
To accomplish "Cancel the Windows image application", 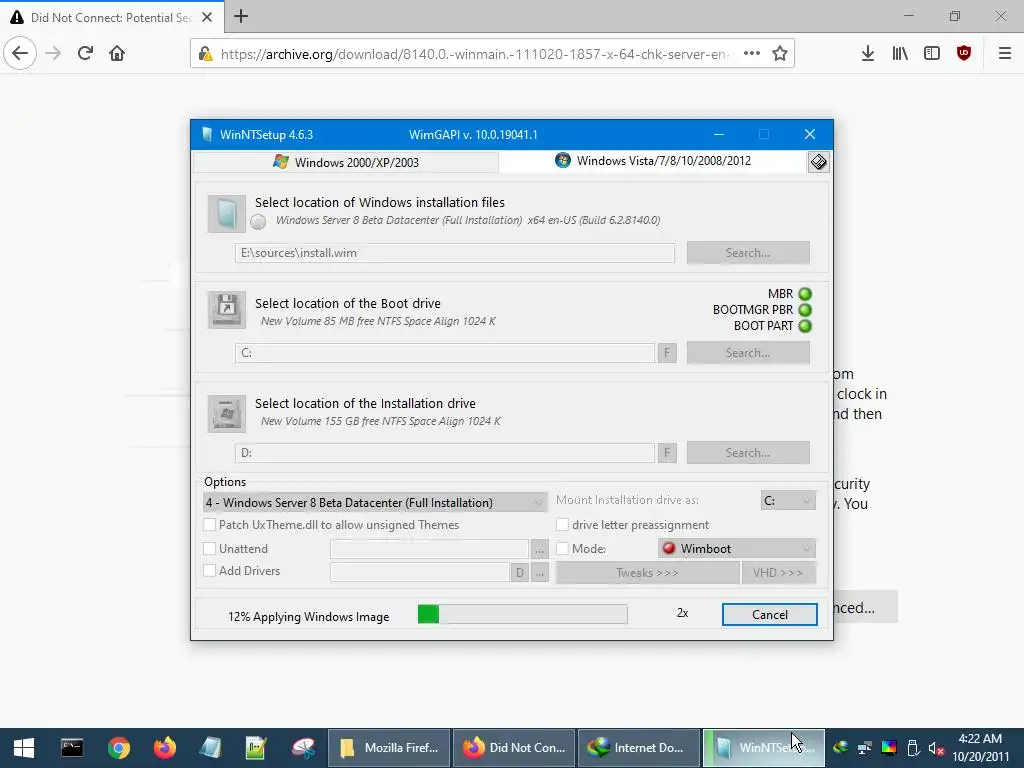I will point(769,615).
